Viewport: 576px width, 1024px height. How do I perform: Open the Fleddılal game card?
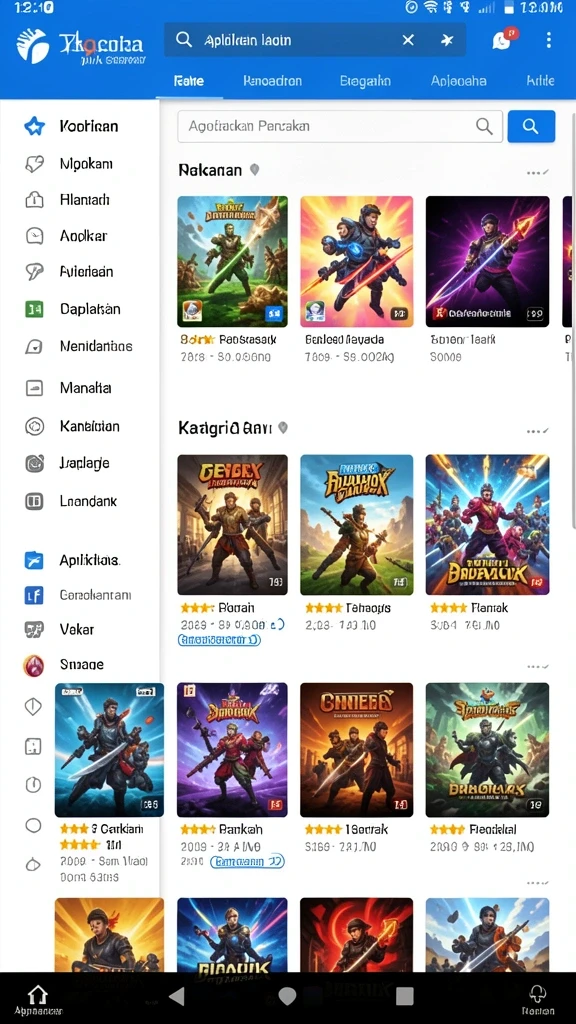[x=487, y=750]
